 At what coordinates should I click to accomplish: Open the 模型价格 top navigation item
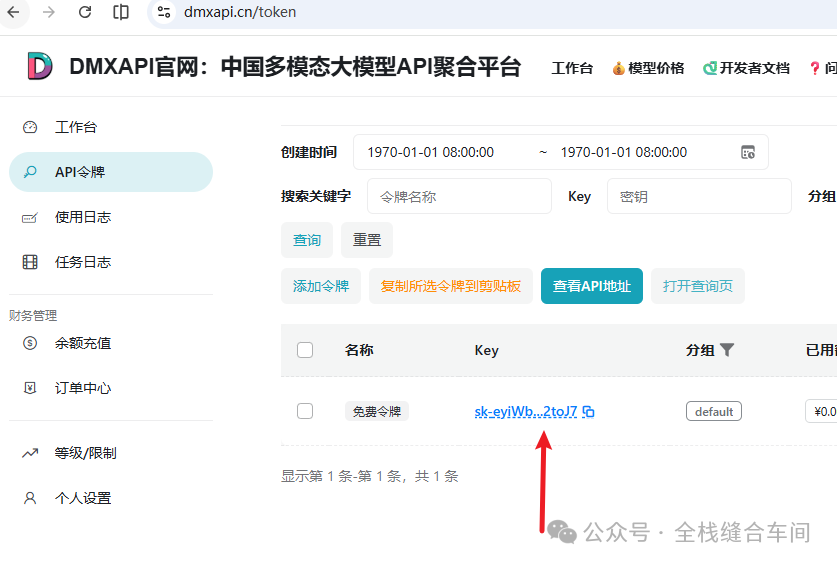[x=648, y=68]
